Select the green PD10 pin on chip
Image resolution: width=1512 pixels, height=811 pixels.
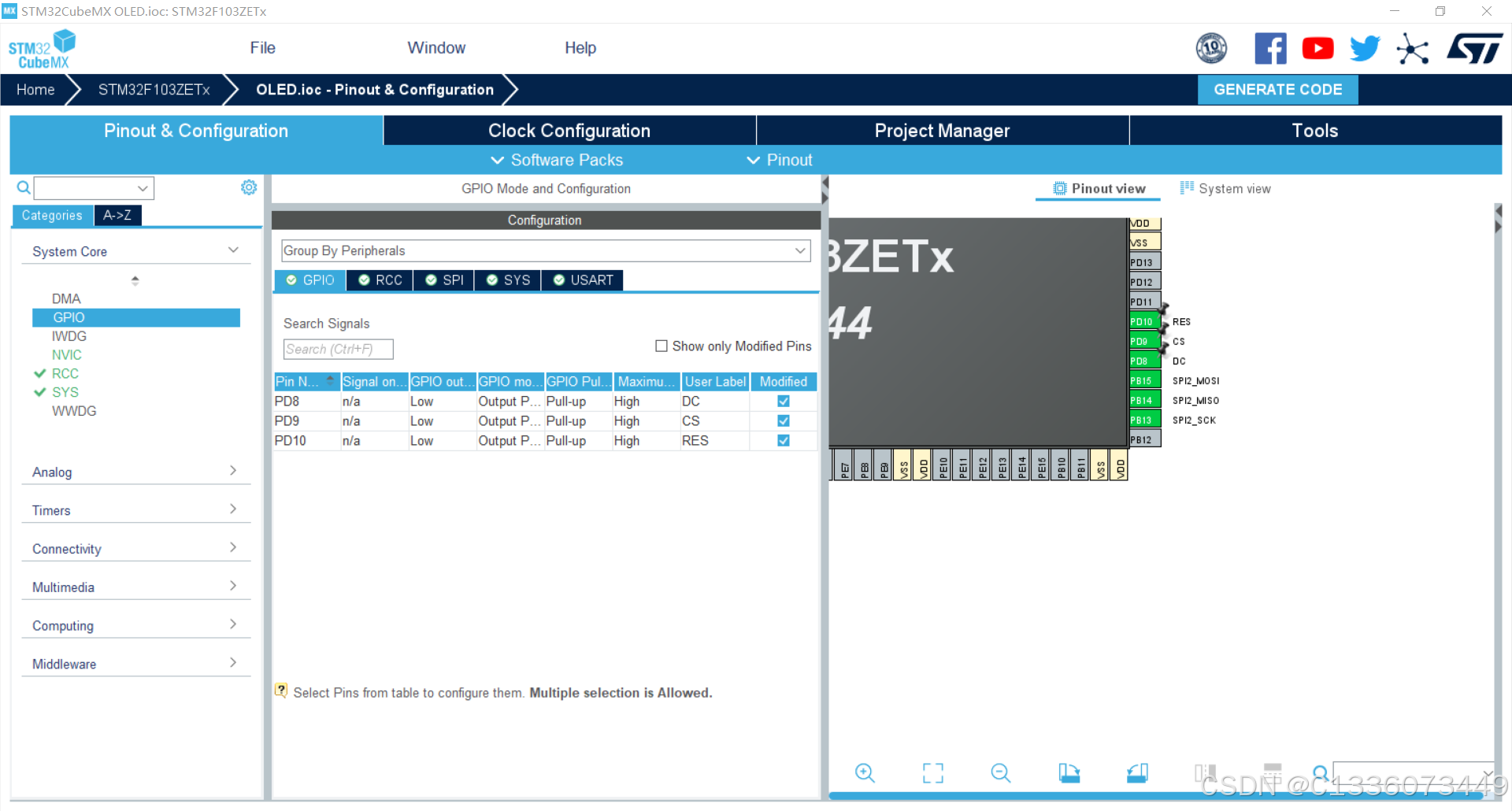pos(1143,321)
